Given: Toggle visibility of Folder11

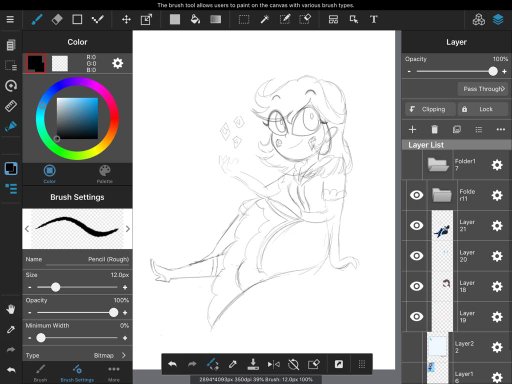Looking at the screenshot, I should 416,195.
